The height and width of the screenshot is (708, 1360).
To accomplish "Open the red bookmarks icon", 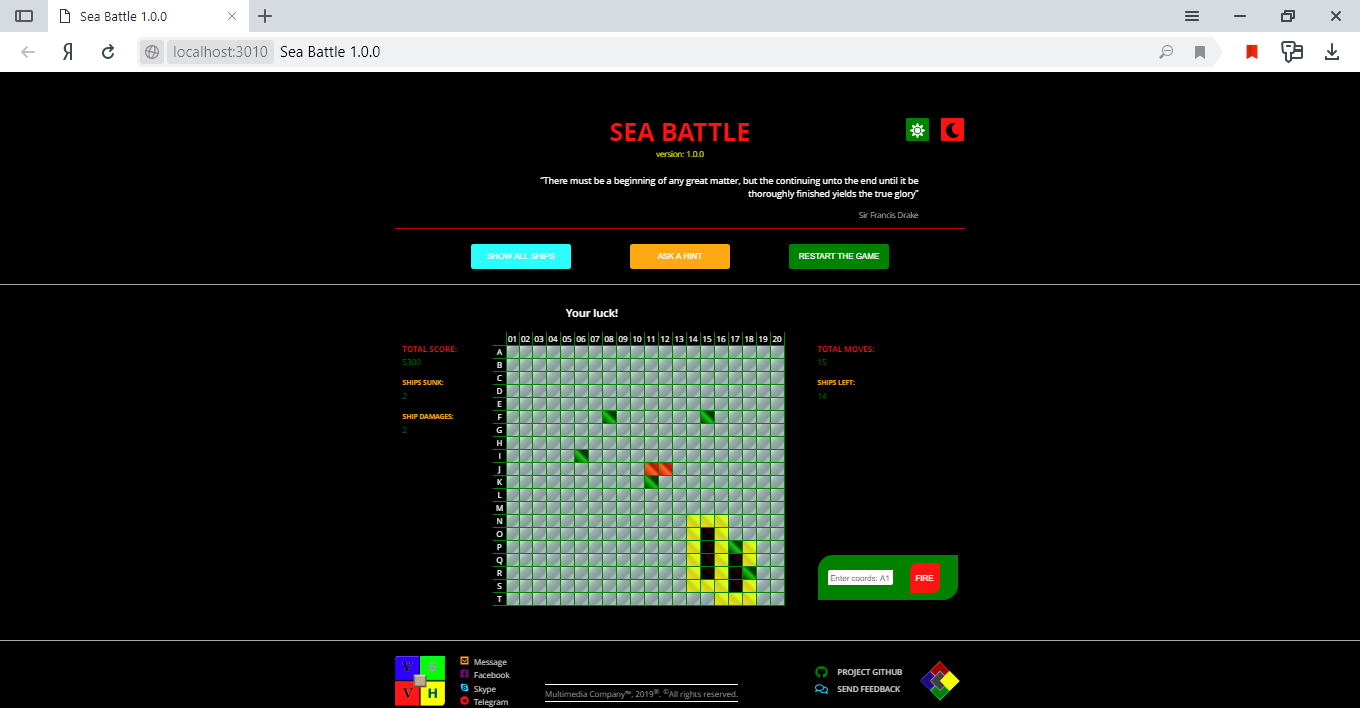I will pos(1251,52).
